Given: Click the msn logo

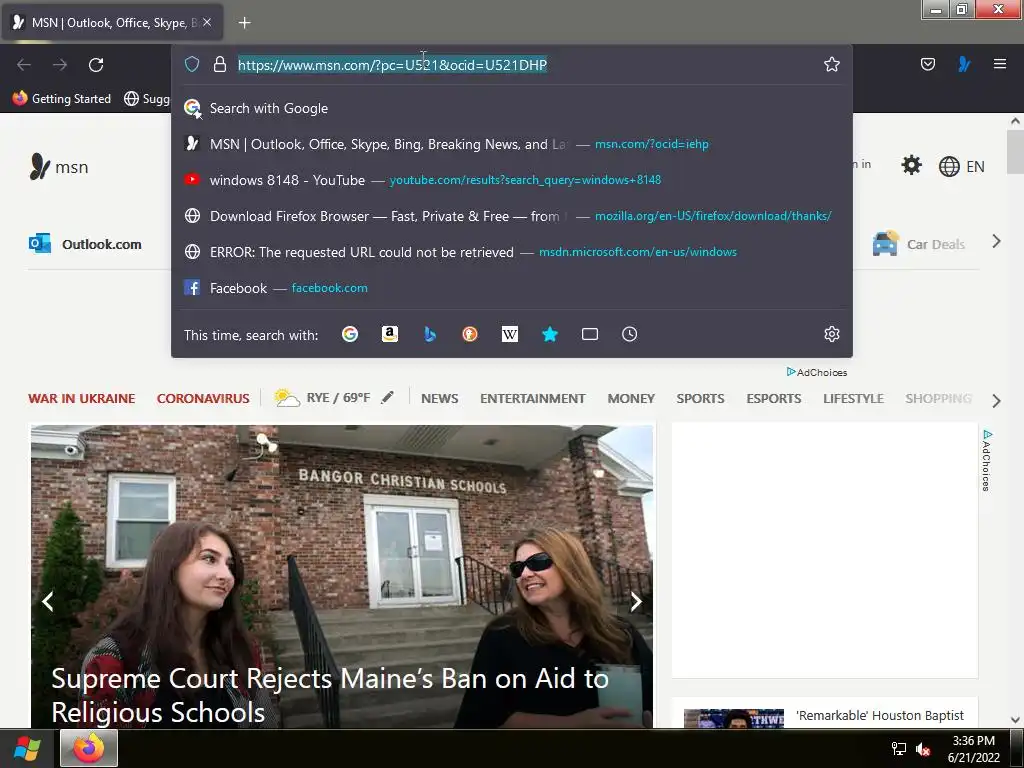Looking at the screenshot, I should pos(59,167).
